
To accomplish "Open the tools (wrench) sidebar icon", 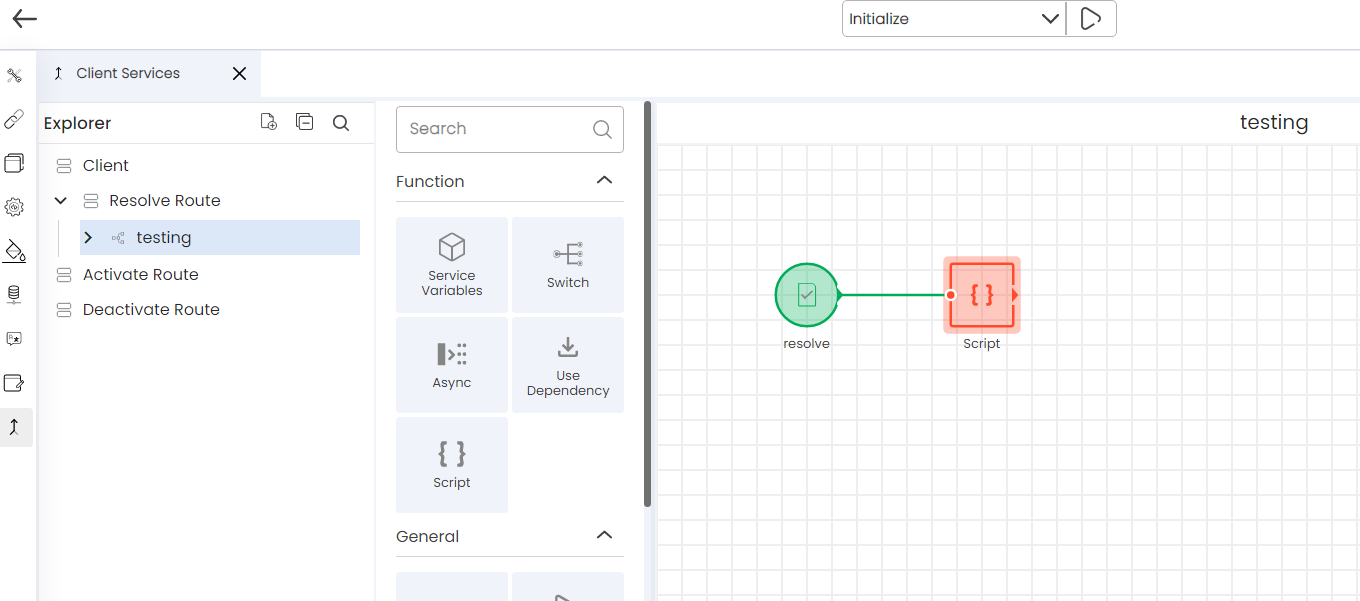I will pyautogui.click(x=15, y=76).
